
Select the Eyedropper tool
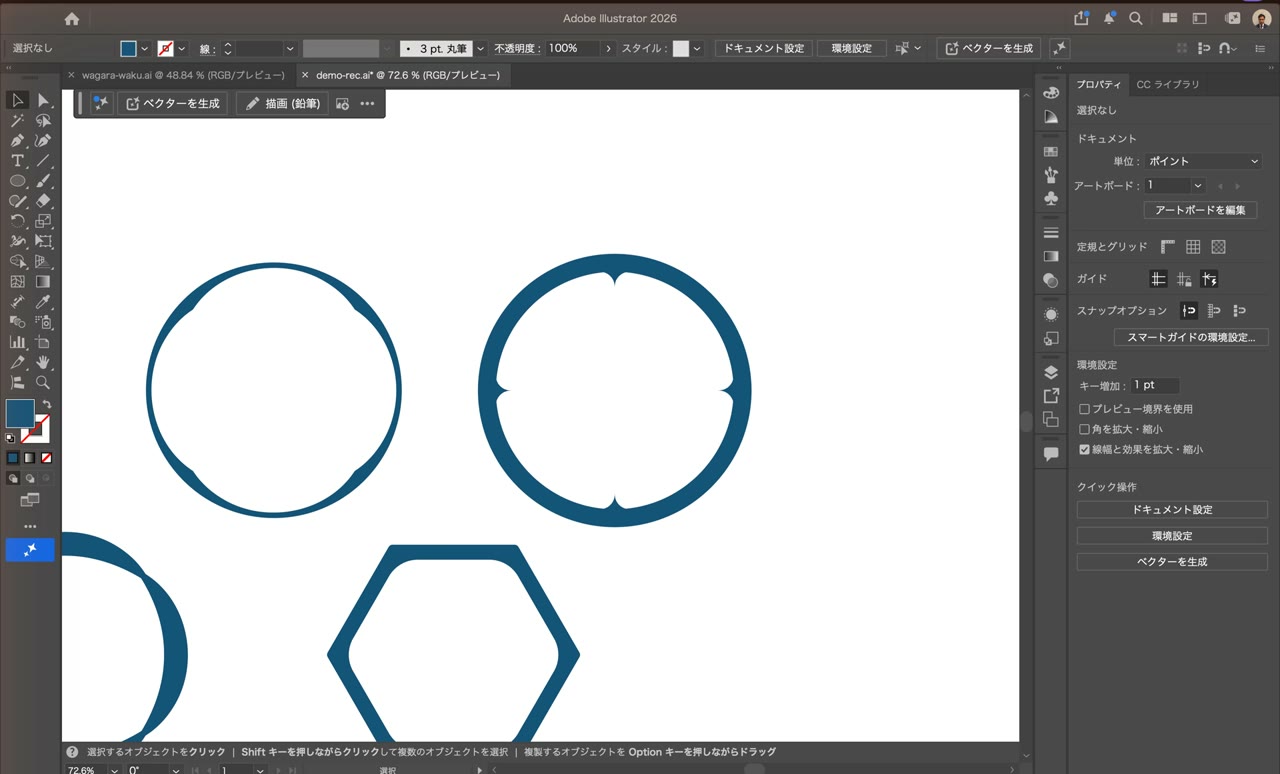[43, 302]
